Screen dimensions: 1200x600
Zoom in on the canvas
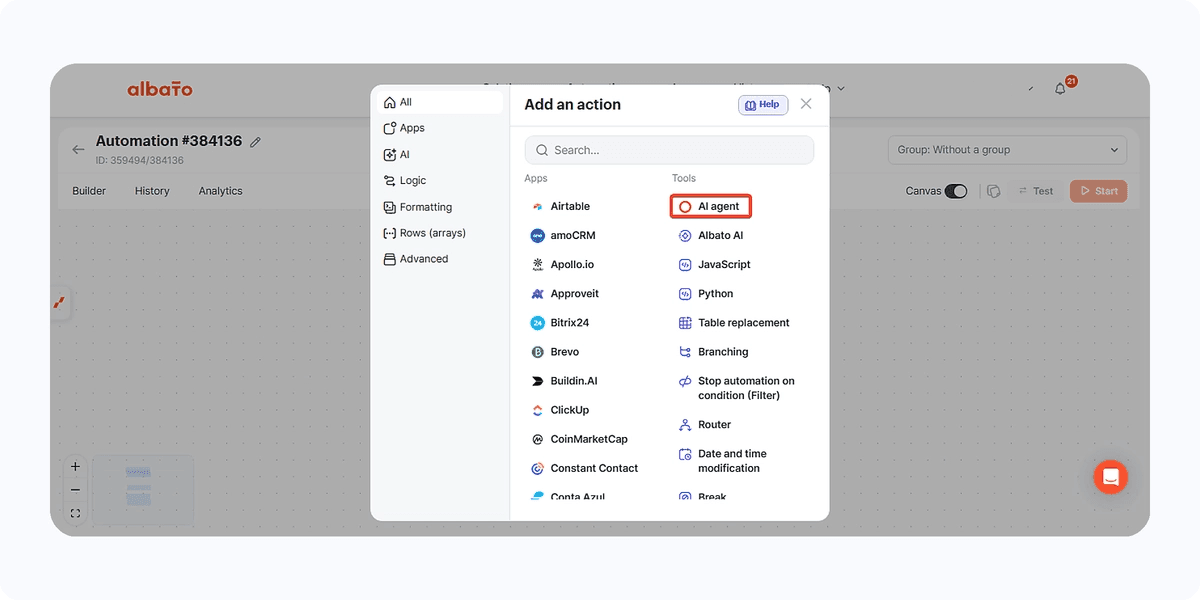(75, 467)
